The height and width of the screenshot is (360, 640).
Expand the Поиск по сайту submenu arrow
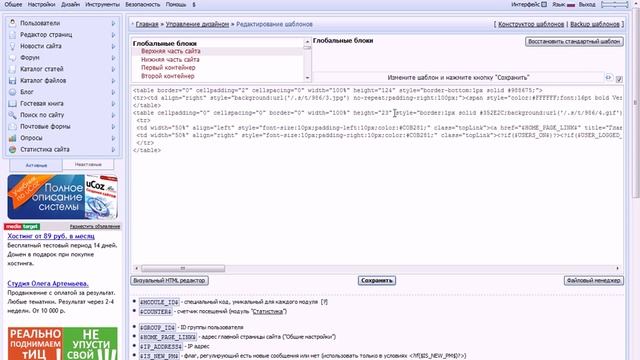tap(113, 115)
